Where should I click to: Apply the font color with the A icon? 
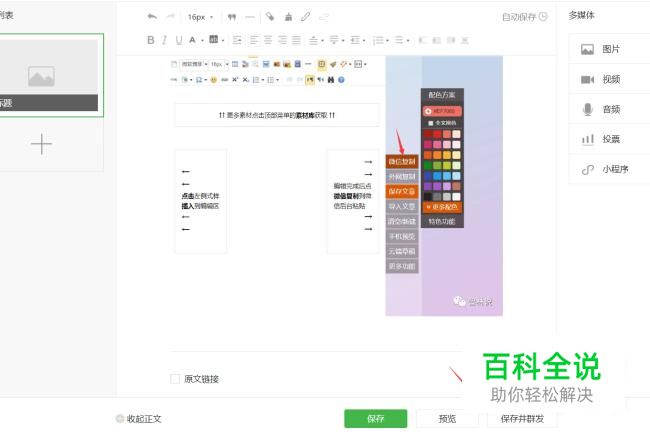[x=192, y=40]
